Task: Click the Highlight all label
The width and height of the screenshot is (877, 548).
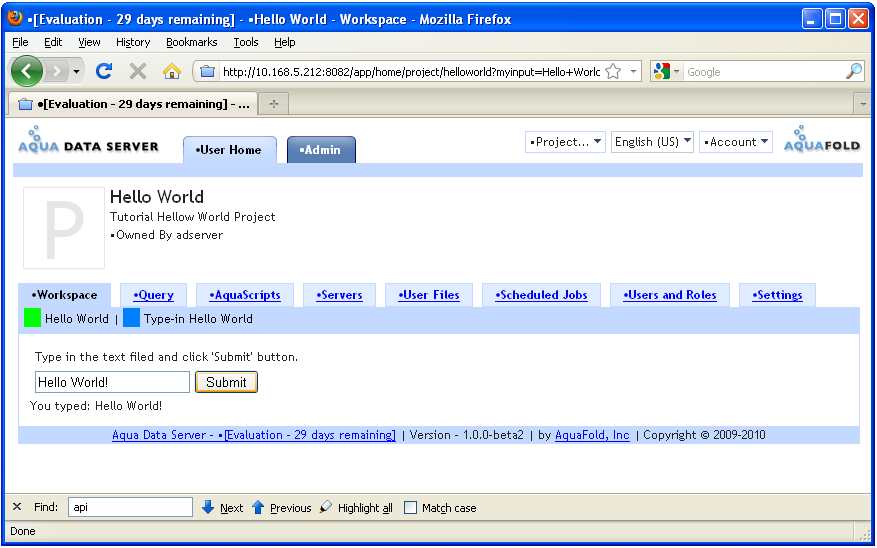Action: click(x=365, y=508)
